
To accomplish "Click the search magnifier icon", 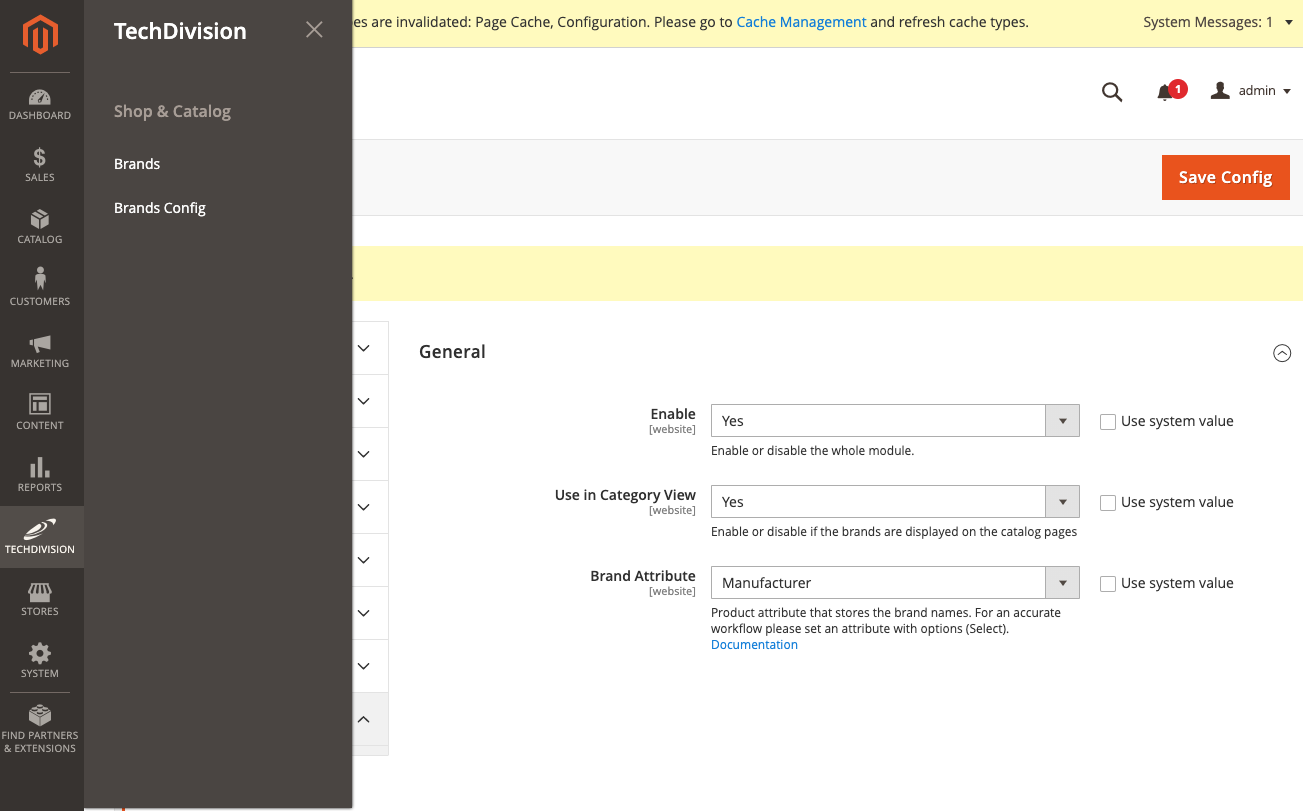I will (1112, 92).
